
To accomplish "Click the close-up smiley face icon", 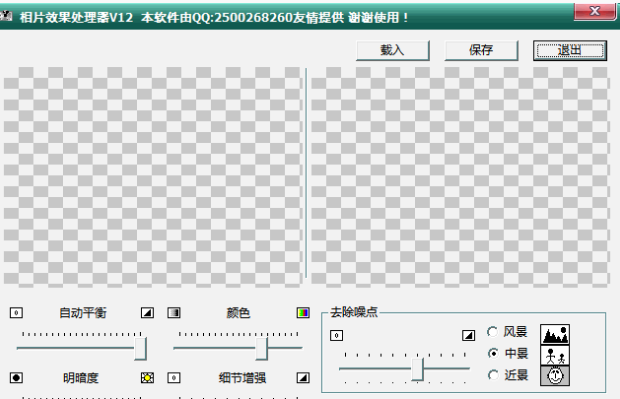I will click(555, 376).
